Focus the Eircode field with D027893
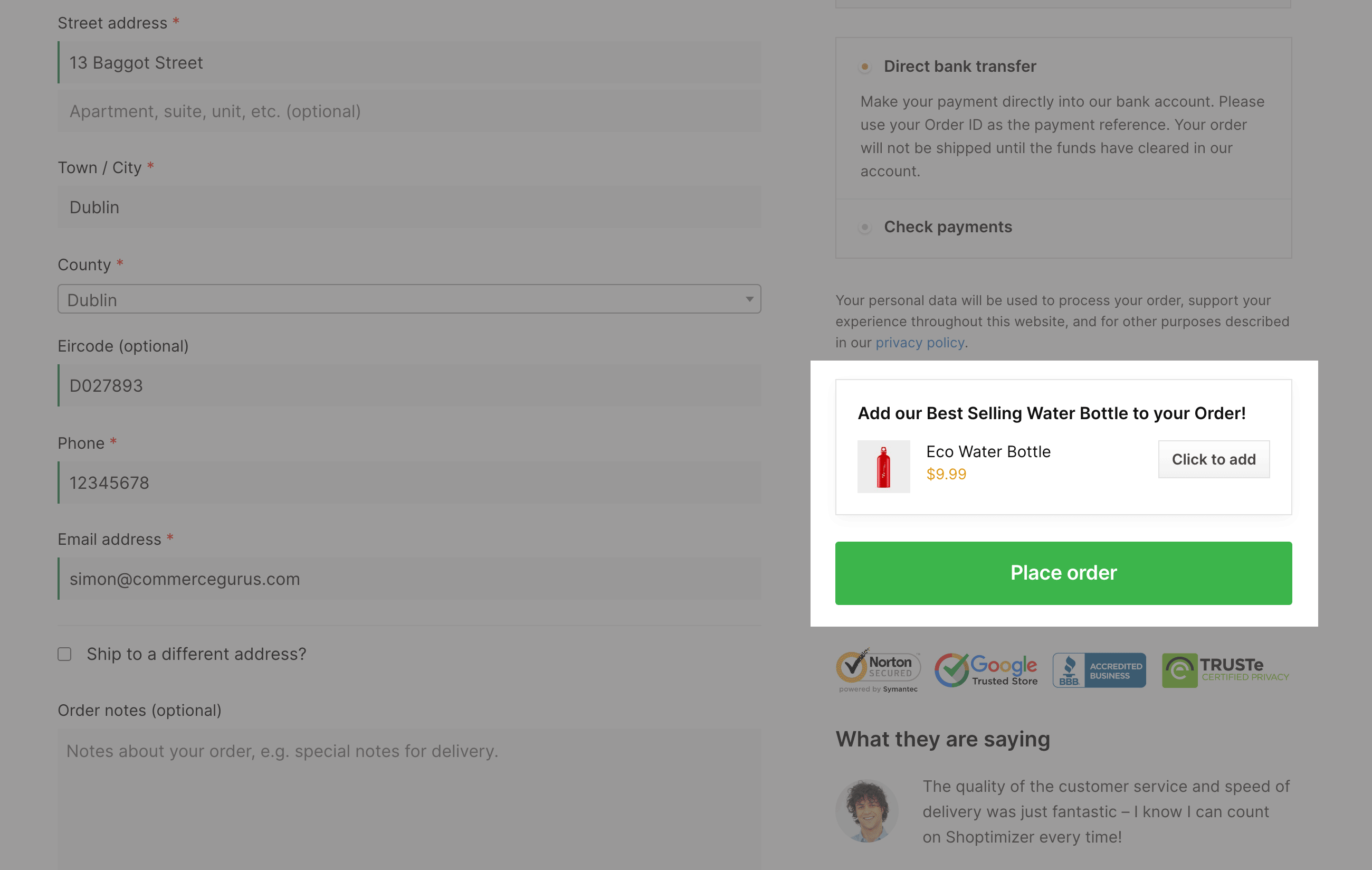 tap(409, 385)
